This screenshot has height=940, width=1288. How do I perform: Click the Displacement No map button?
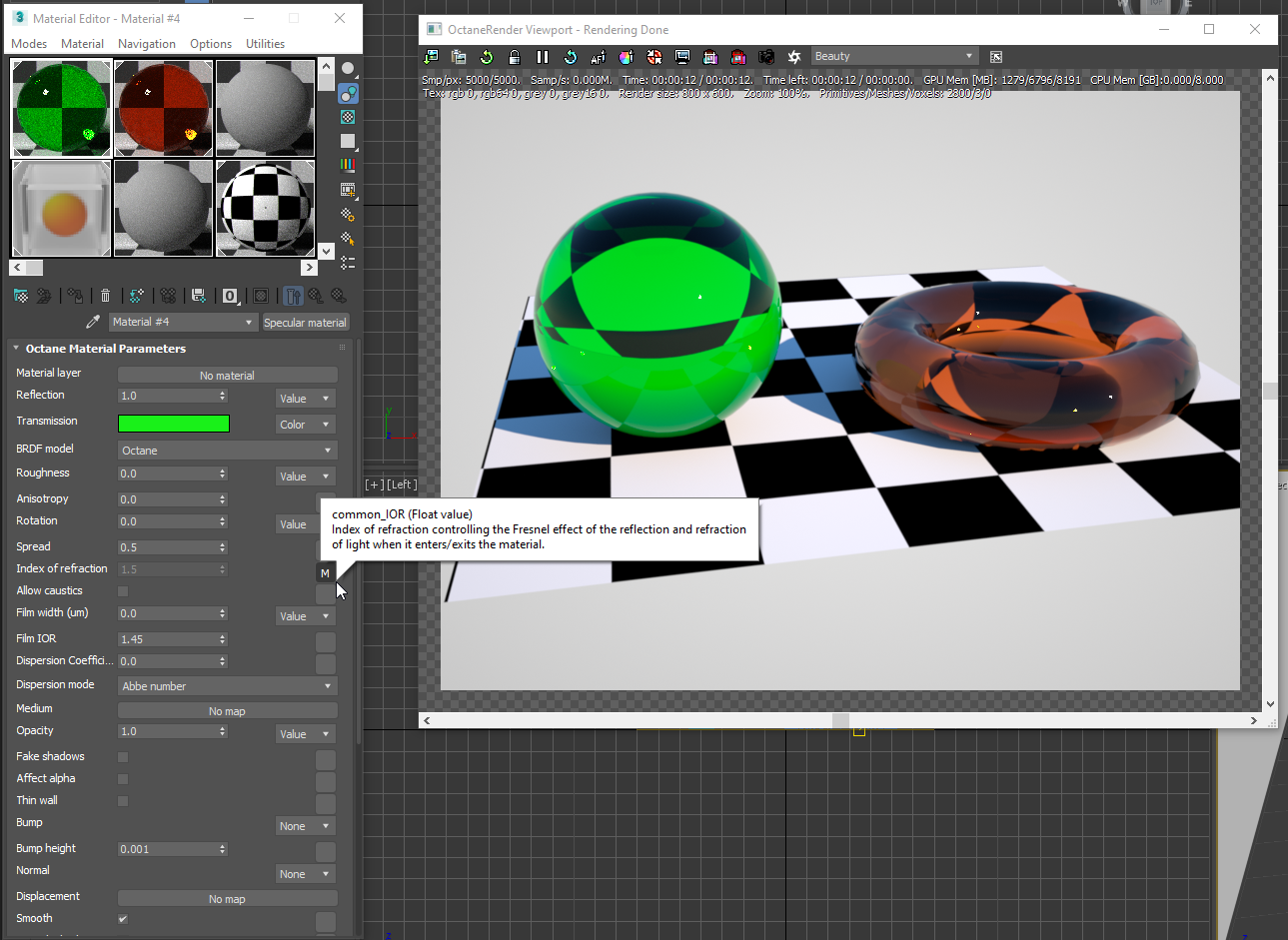[227, 899]
